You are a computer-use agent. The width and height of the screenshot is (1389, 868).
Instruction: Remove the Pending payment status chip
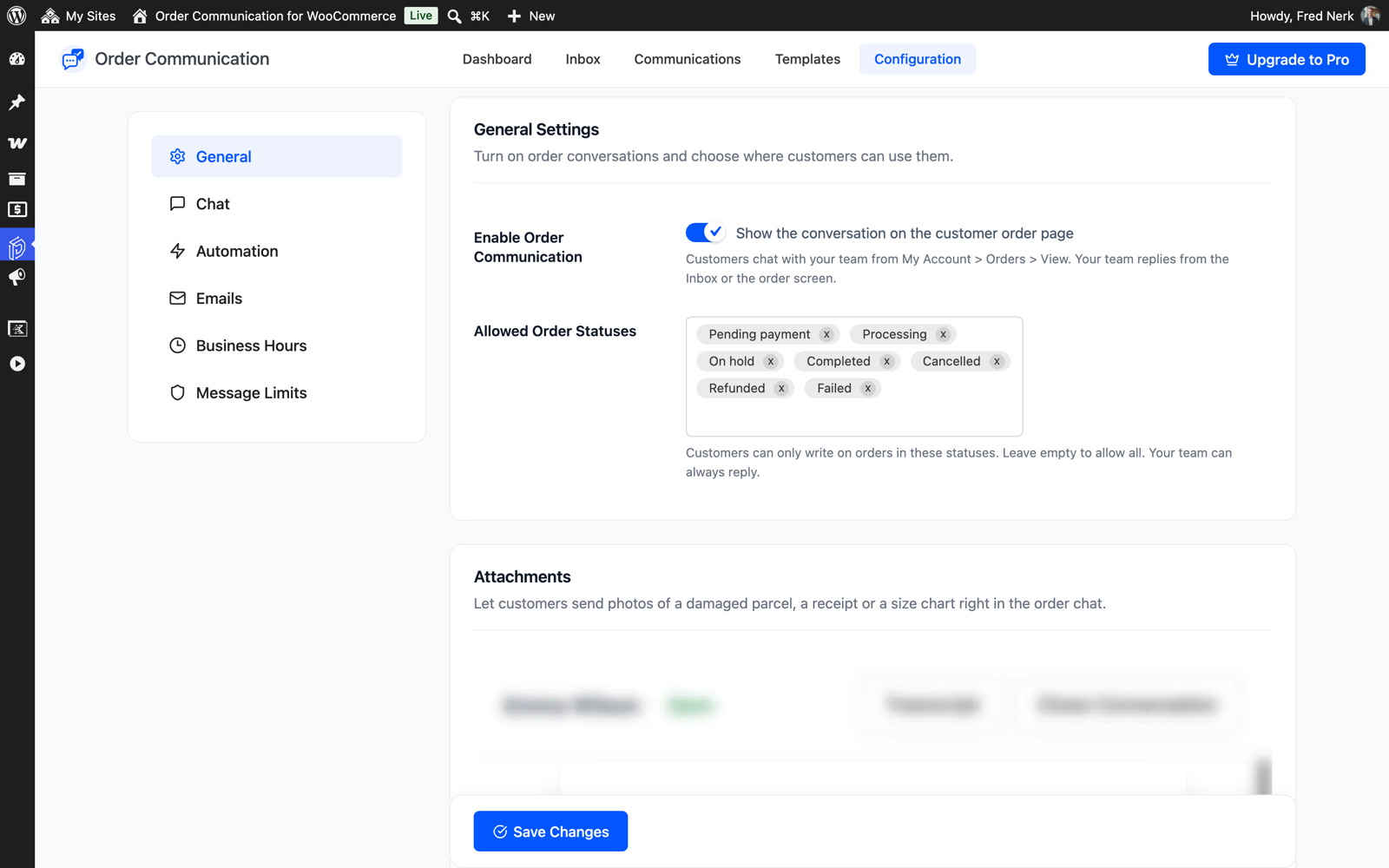pos(826,334)
